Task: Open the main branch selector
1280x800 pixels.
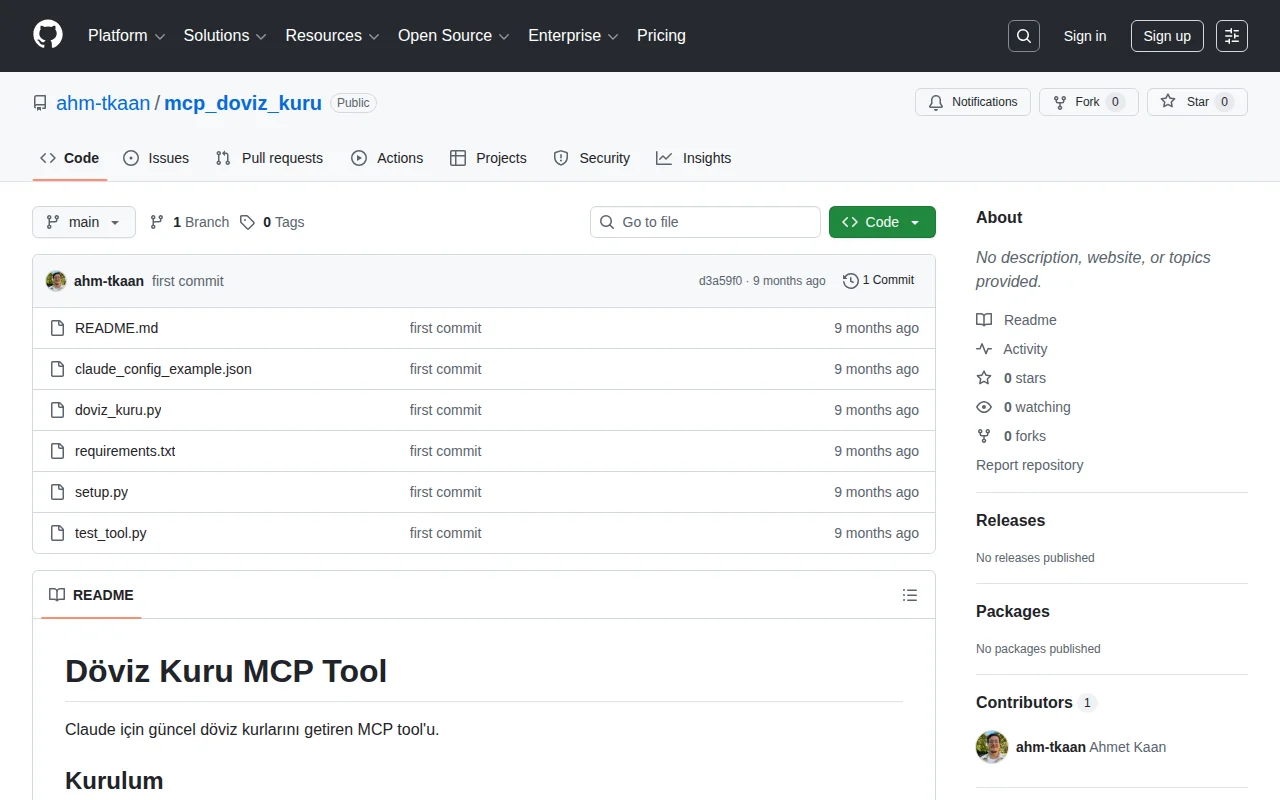Action: coord(83,221)
